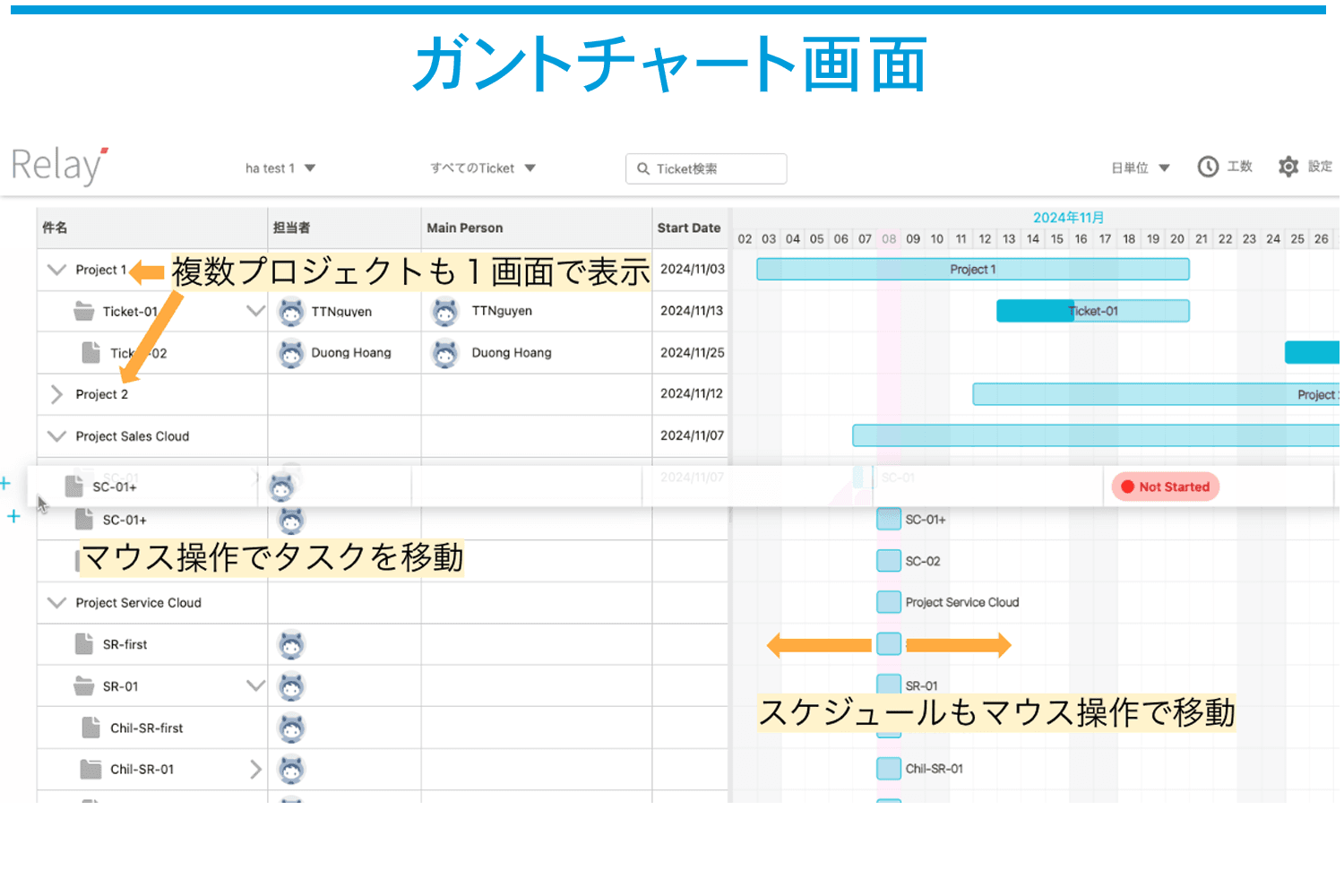Collapse the Project 1 tree row
This screenshot has height=896, width=1344.
(56, 270)
